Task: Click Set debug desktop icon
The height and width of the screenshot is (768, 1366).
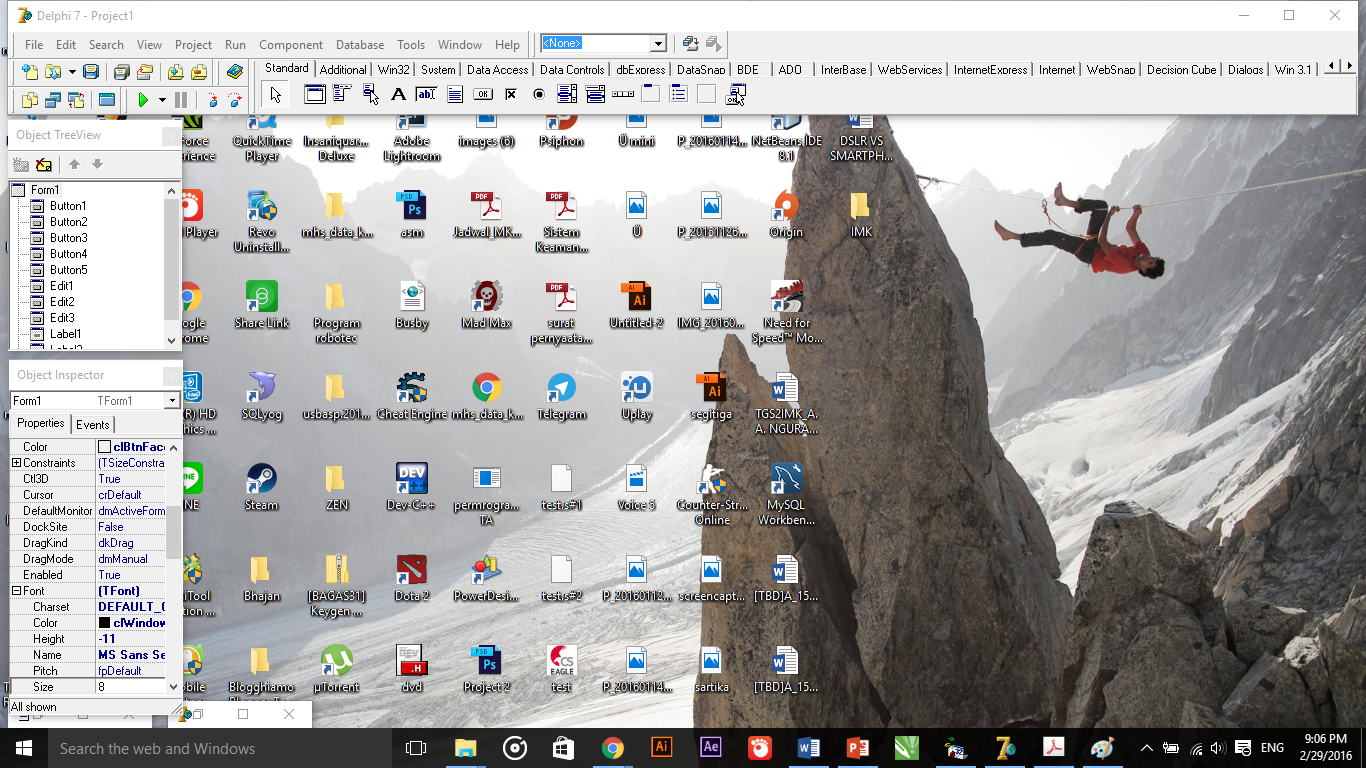Action: [x=714, y=44]
